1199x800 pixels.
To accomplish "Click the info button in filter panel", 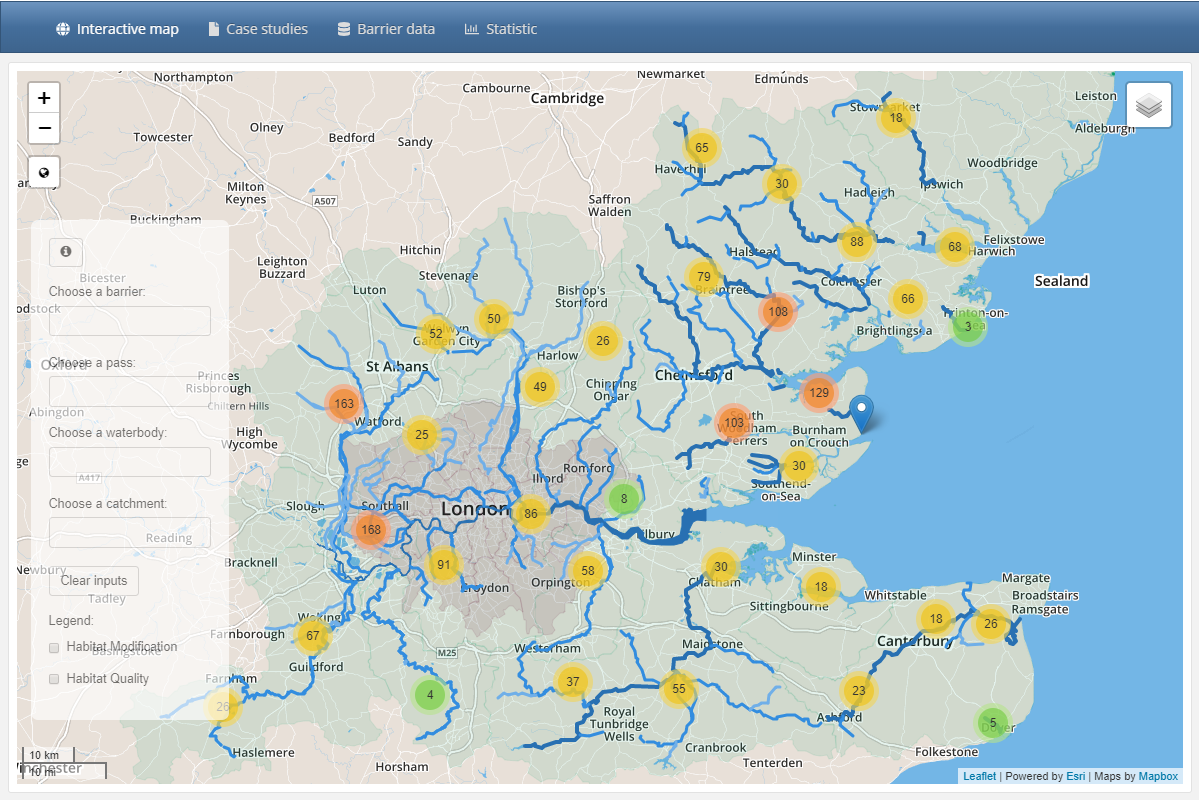I will 66,252.
